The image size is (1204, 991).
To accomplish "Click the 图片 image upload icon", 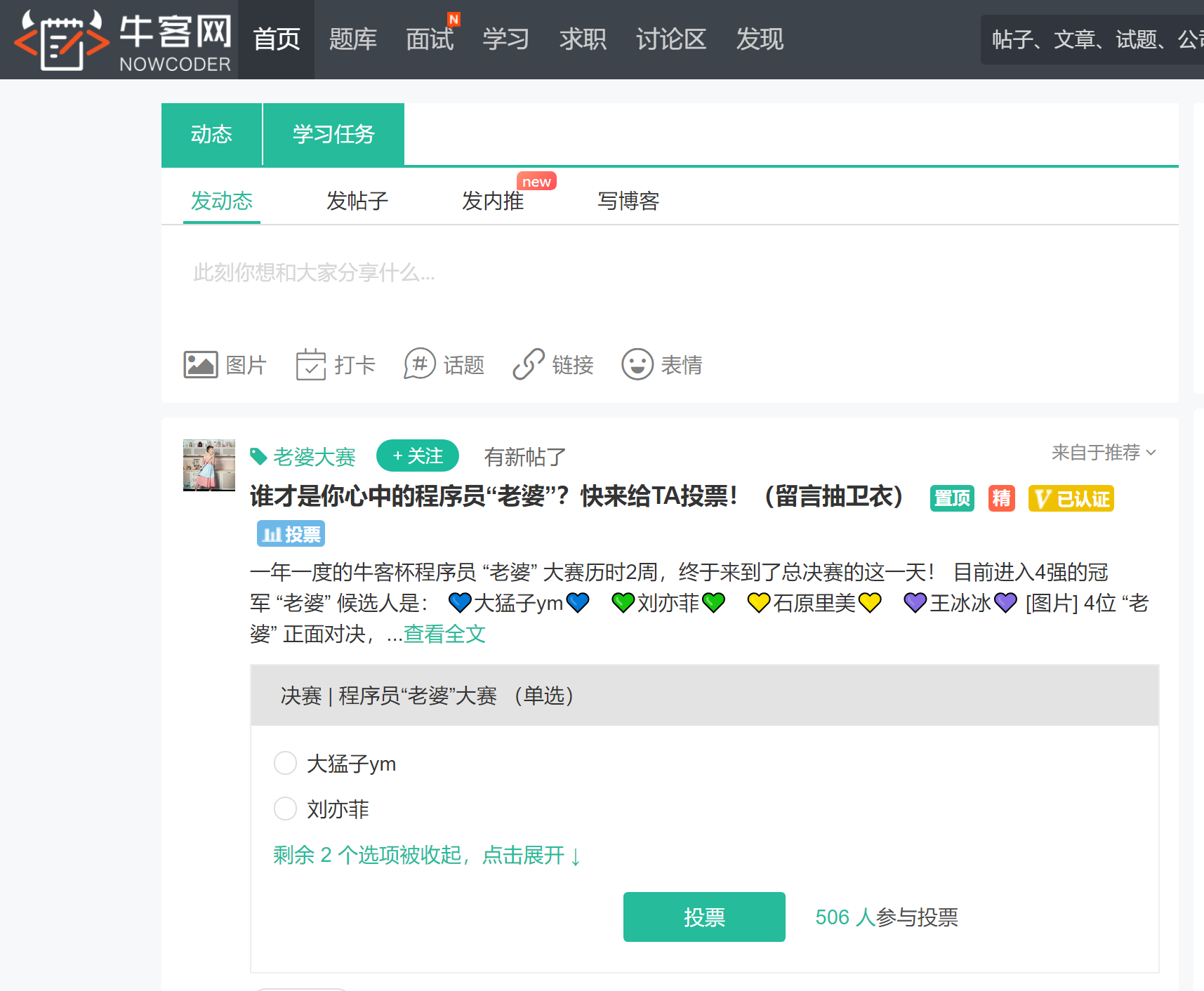I will 201,364.
